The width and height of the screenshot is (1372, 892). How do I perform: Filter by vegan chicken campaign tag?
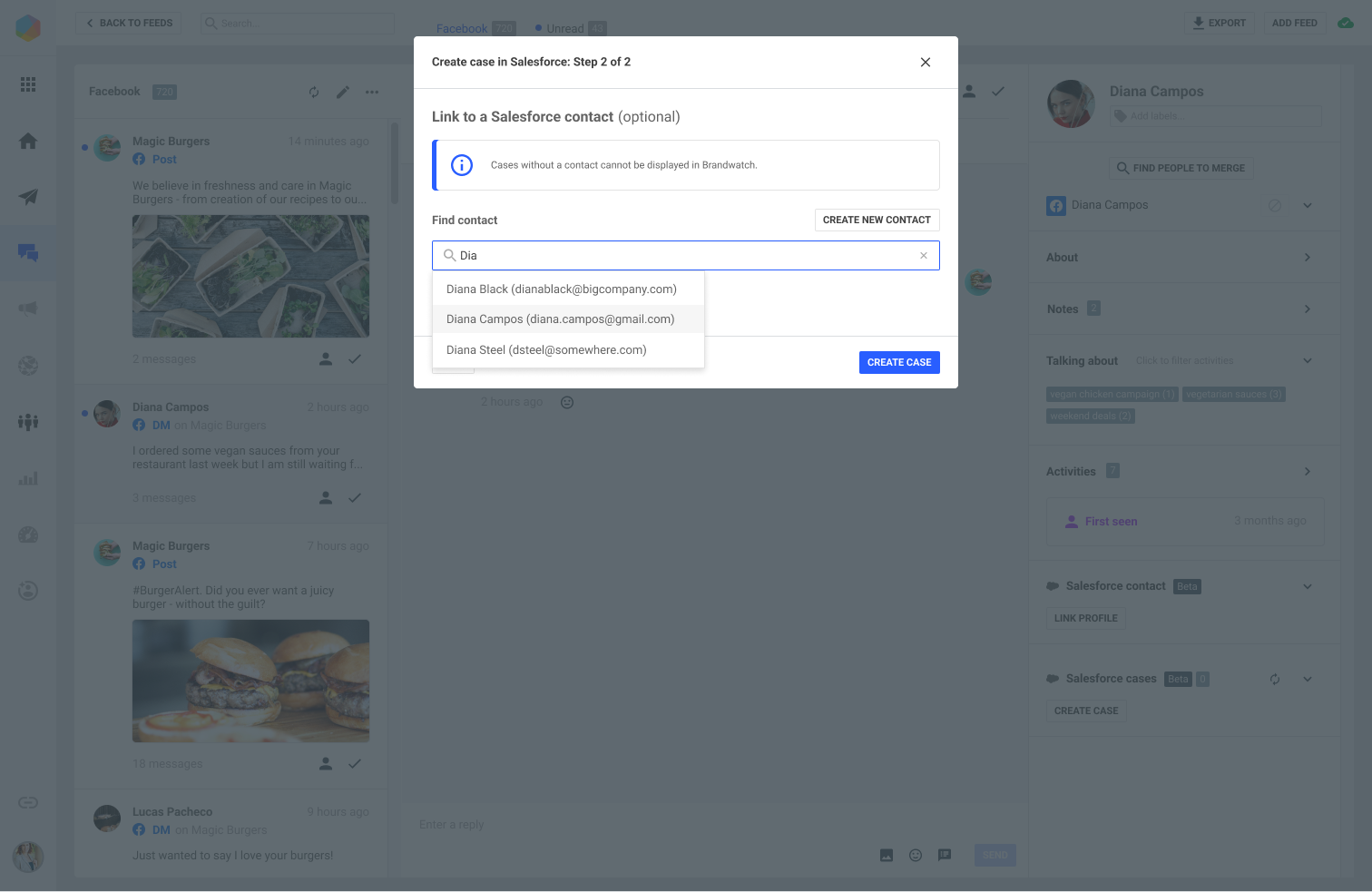1112,395
